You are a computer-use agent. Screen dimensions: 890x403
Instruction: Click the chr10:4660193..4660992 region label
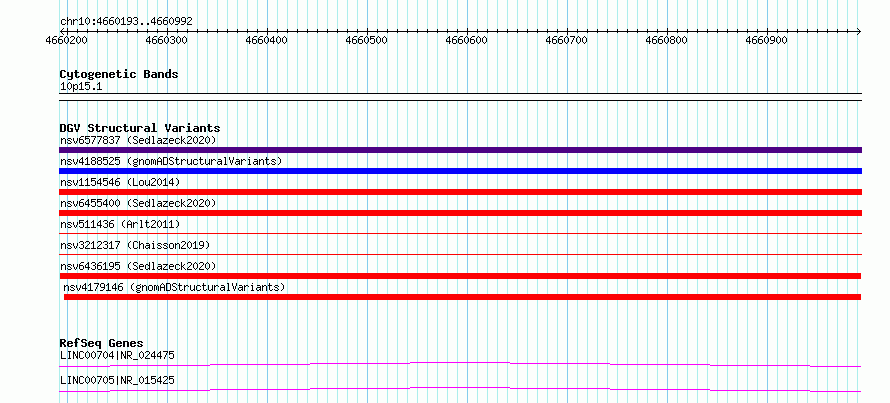point(126,22)
